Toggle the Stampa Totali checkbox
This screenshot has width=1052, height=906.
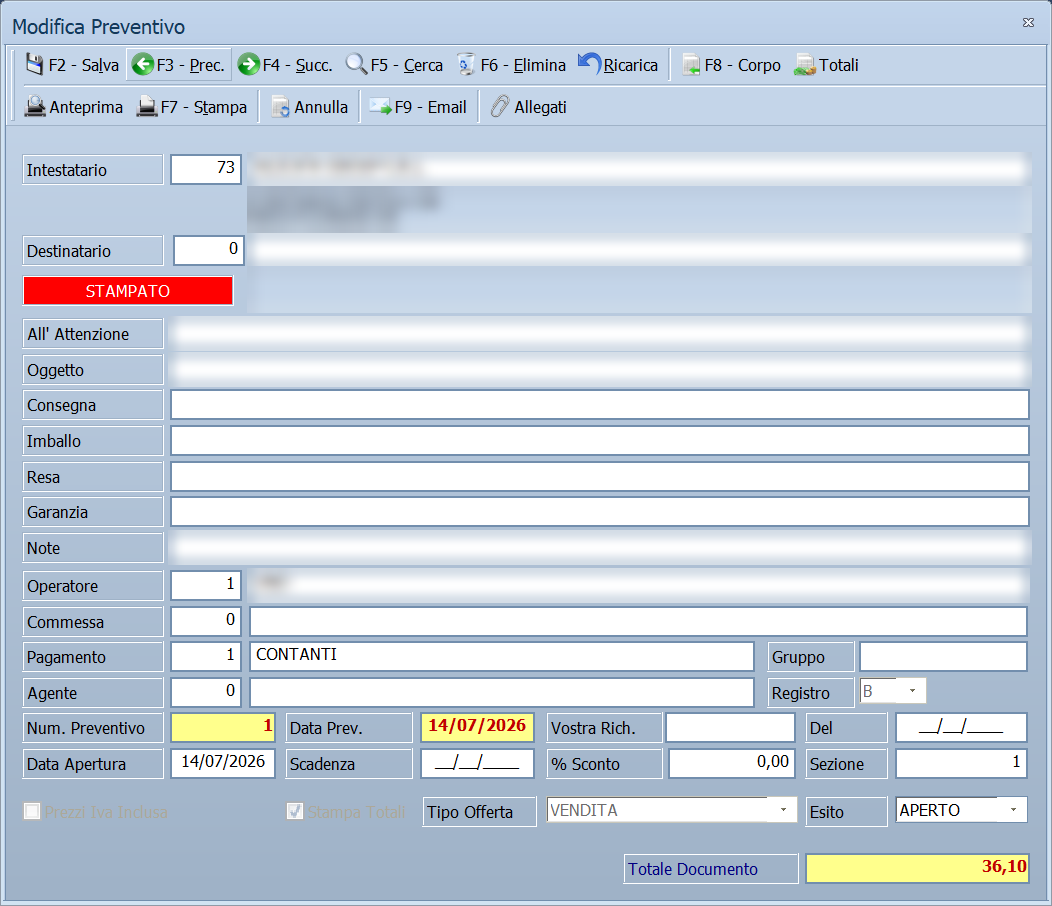coord(295,811)
